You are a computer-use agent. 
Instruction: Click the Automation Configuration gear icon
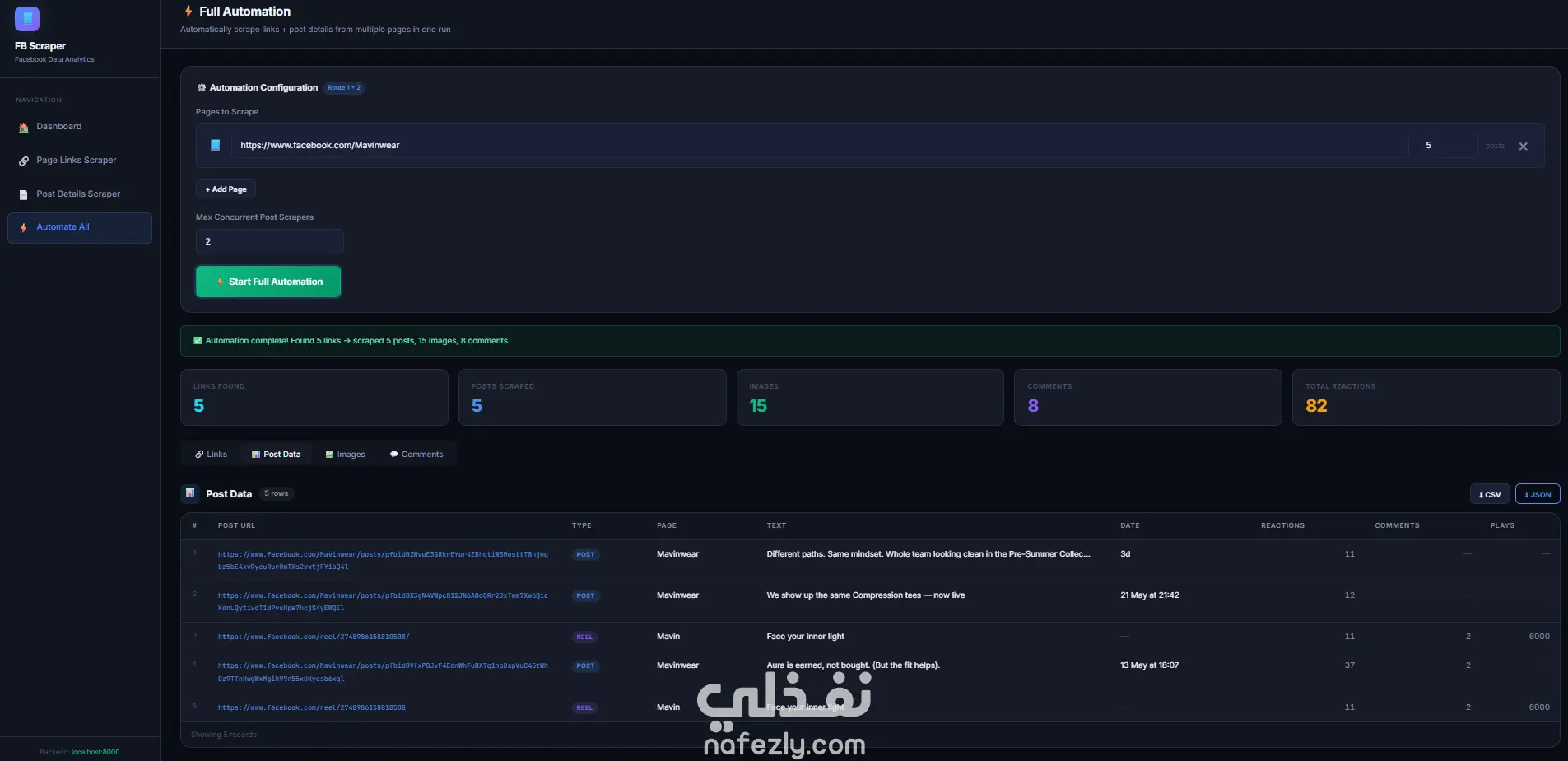tap(202, 87)
